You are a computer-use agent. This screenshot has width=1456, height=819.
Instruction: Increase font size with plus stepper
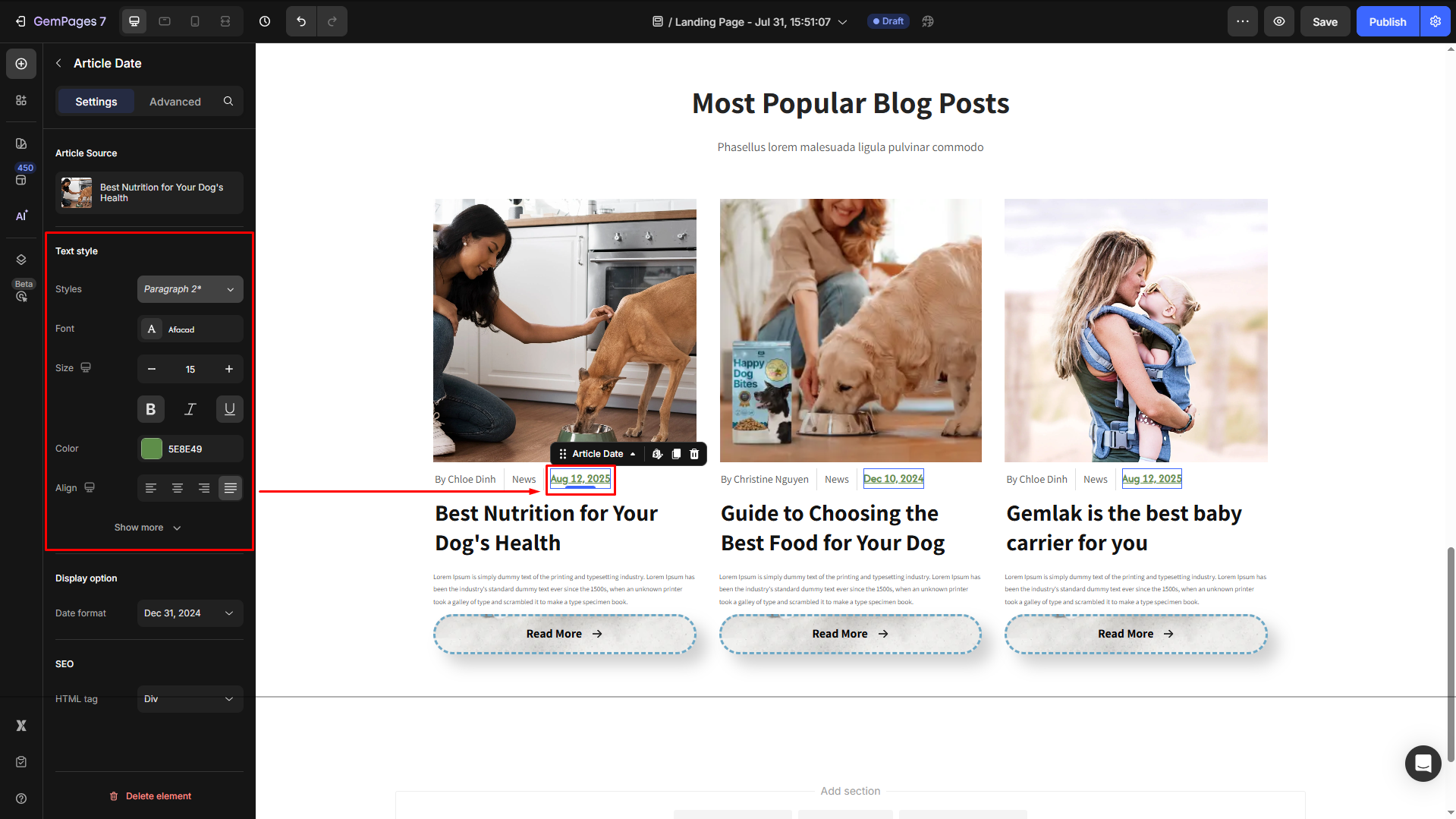coord(229,369)
